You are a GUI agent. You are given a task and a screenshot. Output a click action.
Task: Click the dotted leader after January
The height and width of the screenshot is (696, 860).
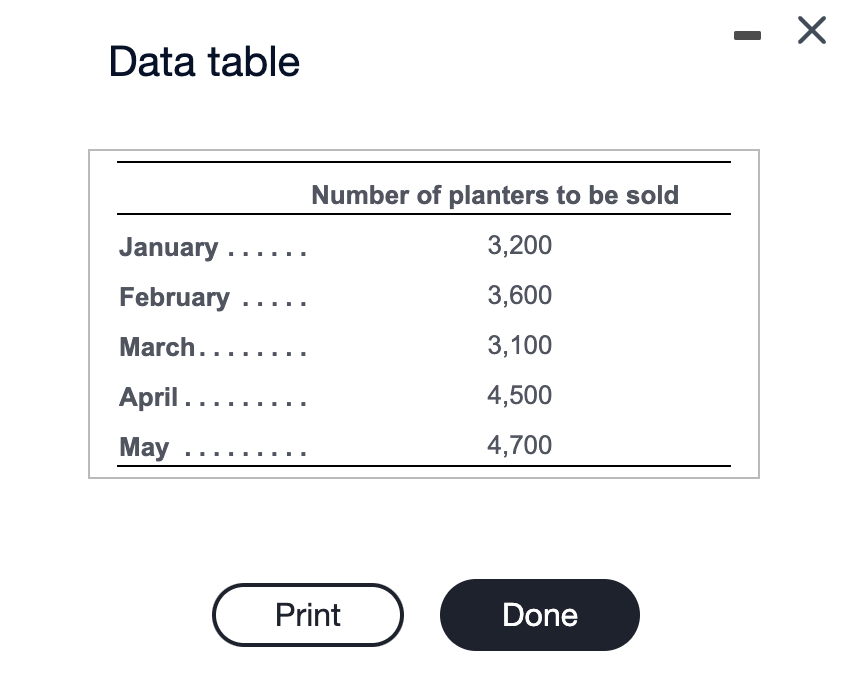click(x=267, y=254)
